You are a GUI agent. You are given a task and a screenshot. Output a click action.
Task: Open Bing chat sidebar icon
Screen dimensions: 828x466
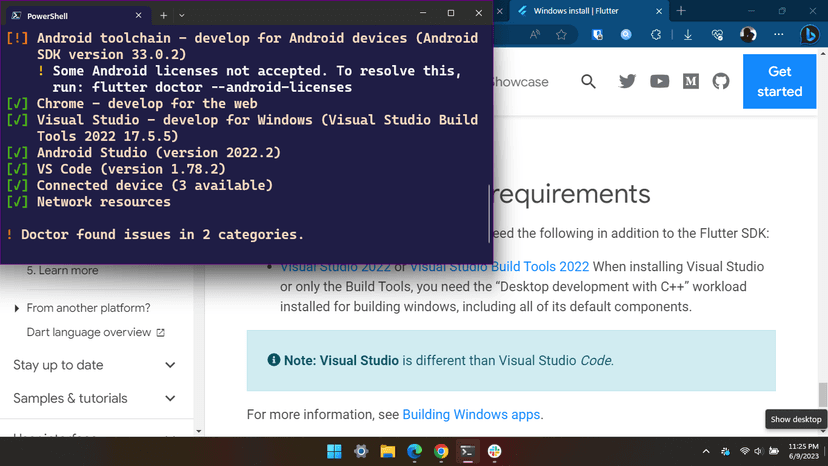tap(810, 35)
